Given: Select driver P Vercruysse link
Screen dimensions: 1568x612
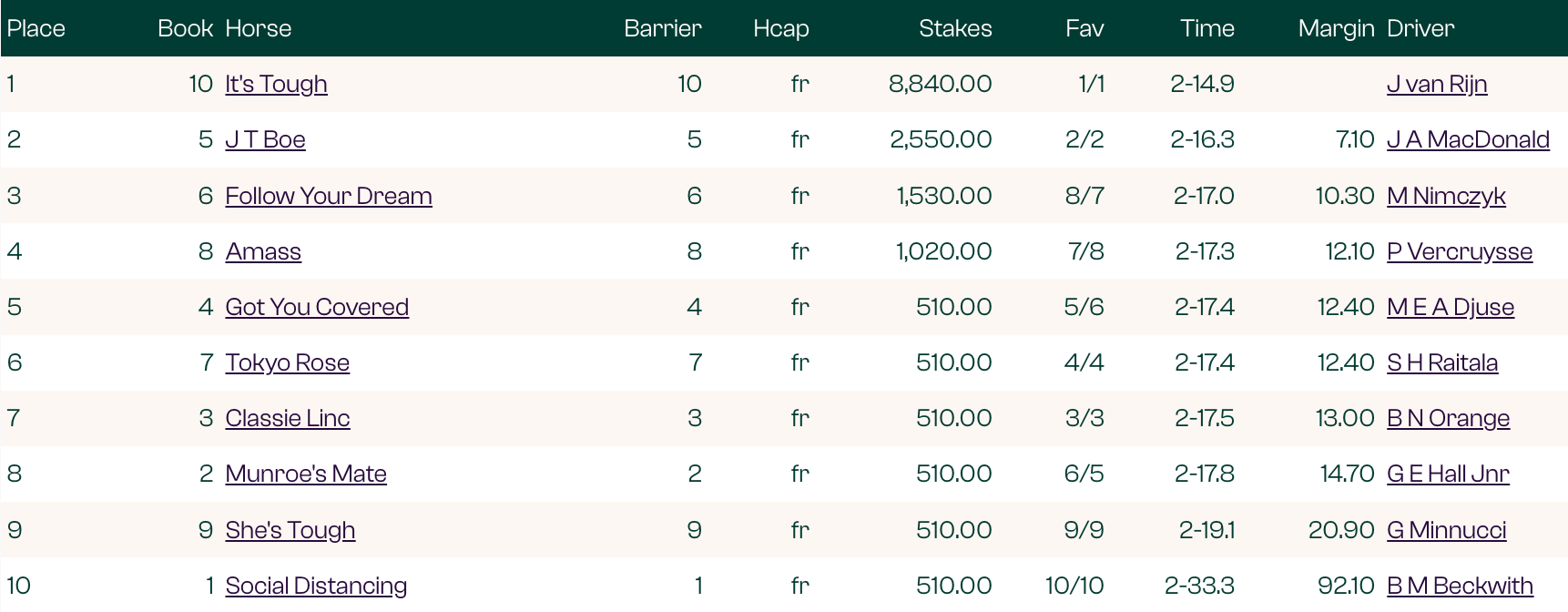Looking at the screenshot, I should pos(1459,251).
